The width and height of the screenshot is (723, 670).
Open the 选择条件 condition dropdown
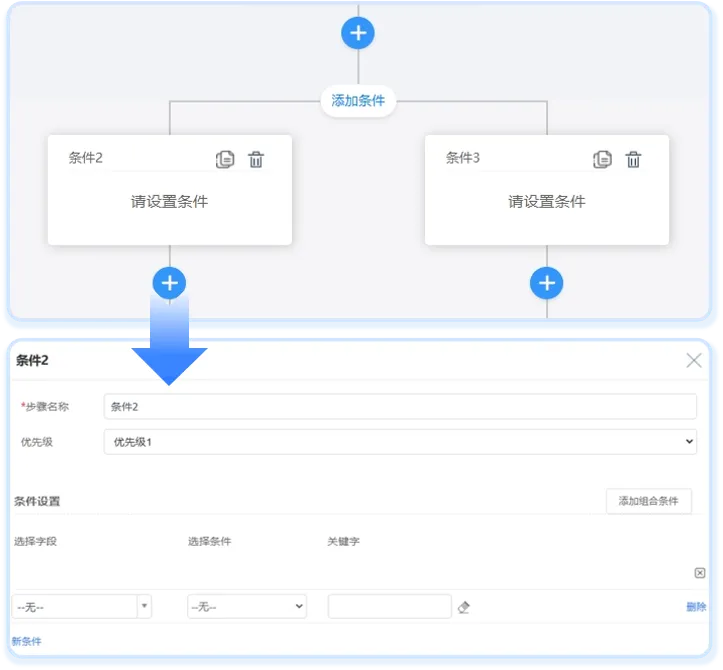[247, 607]
